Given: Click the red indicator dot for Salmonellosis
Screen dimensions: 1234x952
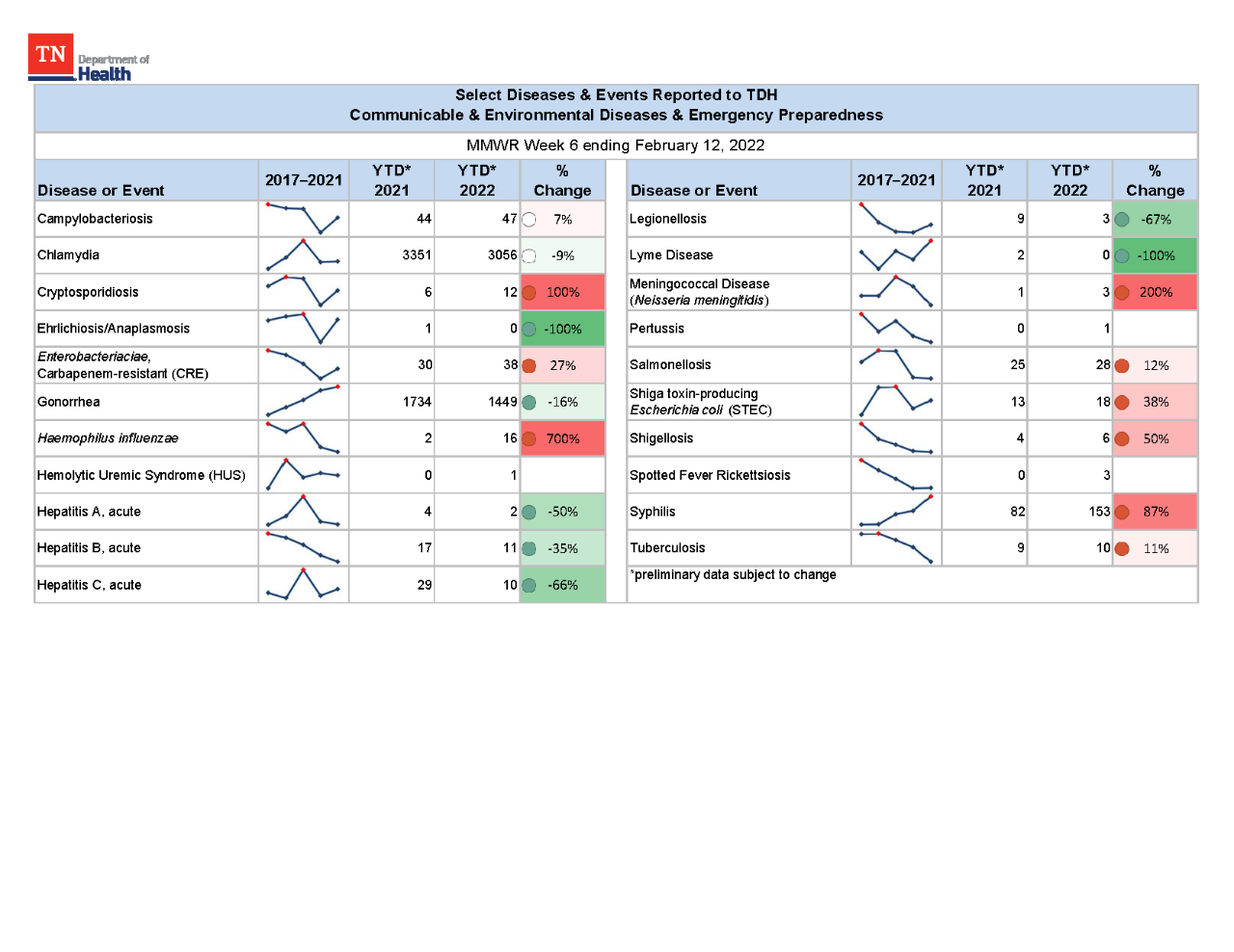Looking at the screenshot, I should [x=1122, y=365].
